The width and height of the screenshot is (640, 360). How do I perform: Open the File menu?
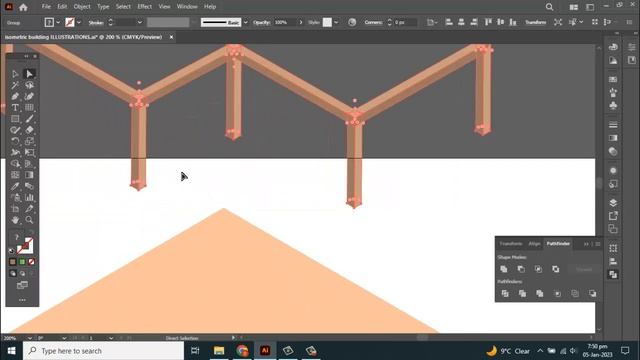(46, 7)
